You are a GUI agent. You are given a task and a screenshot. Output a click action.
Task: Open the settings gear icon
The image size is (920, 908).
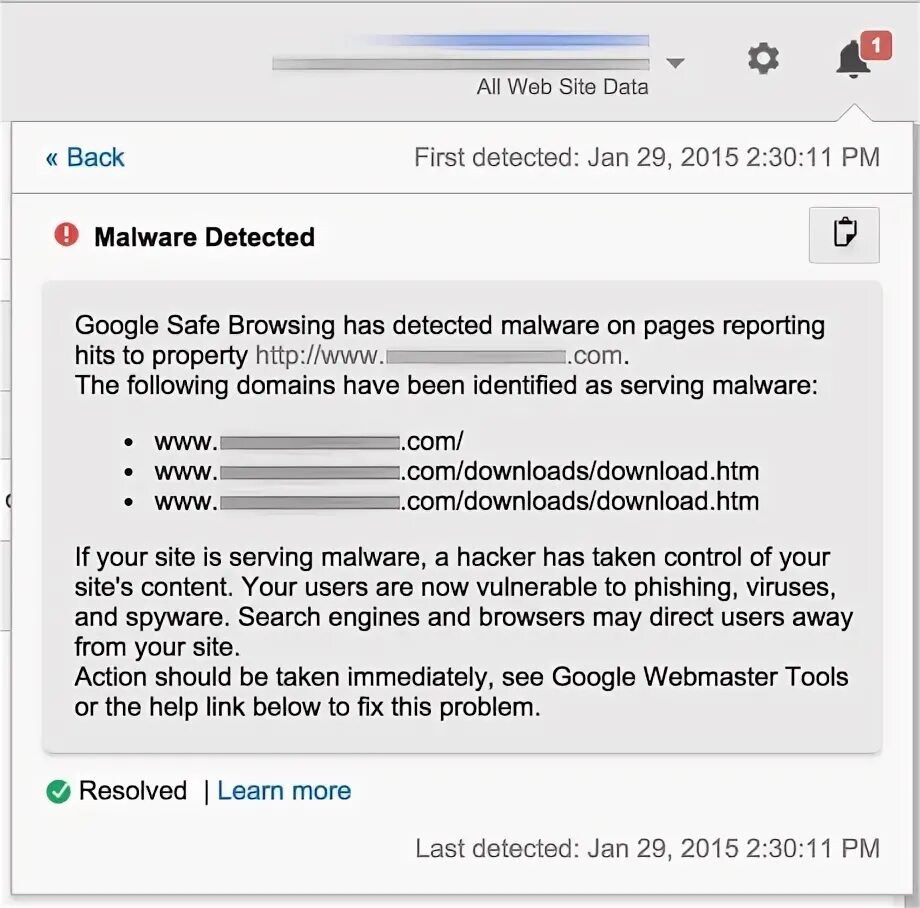point(763,59)
